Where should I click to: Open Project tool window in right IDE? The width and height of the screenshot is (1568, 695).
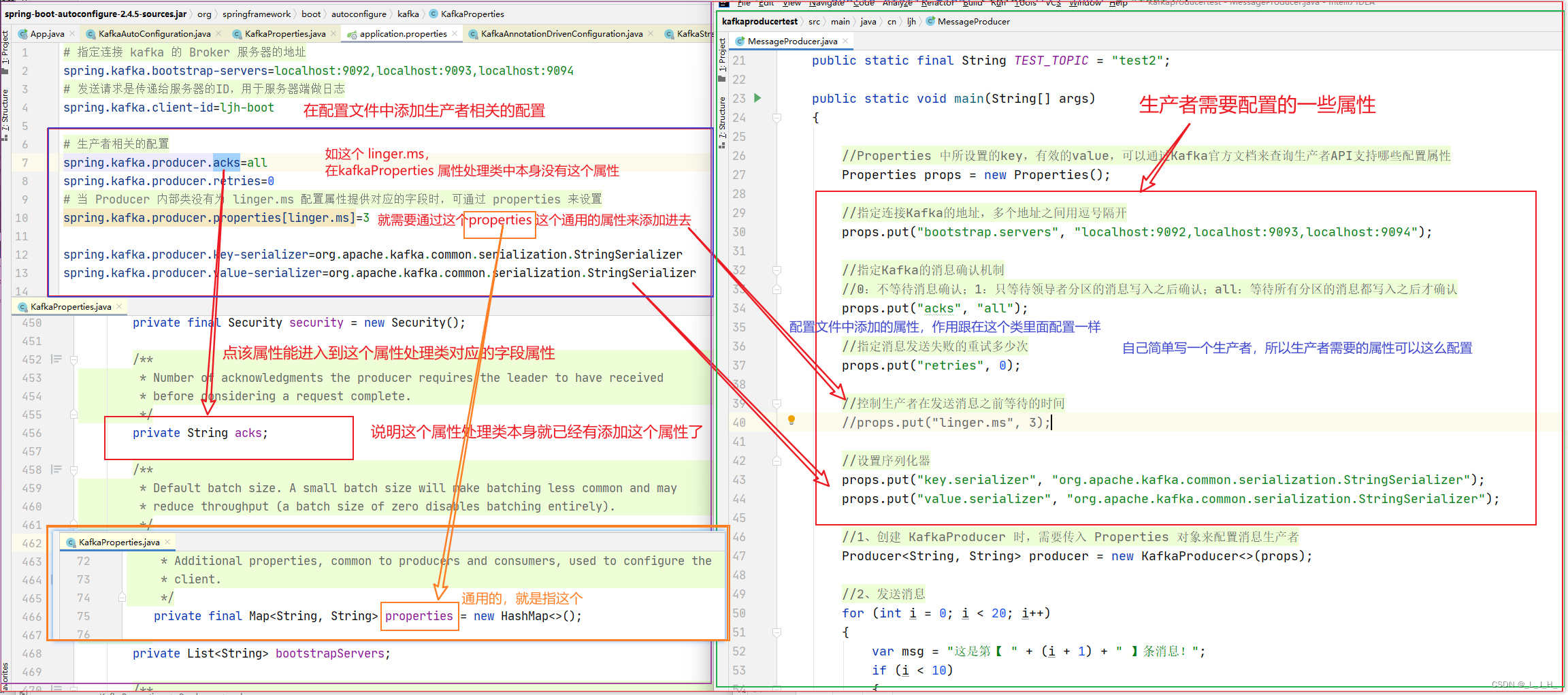722,59
